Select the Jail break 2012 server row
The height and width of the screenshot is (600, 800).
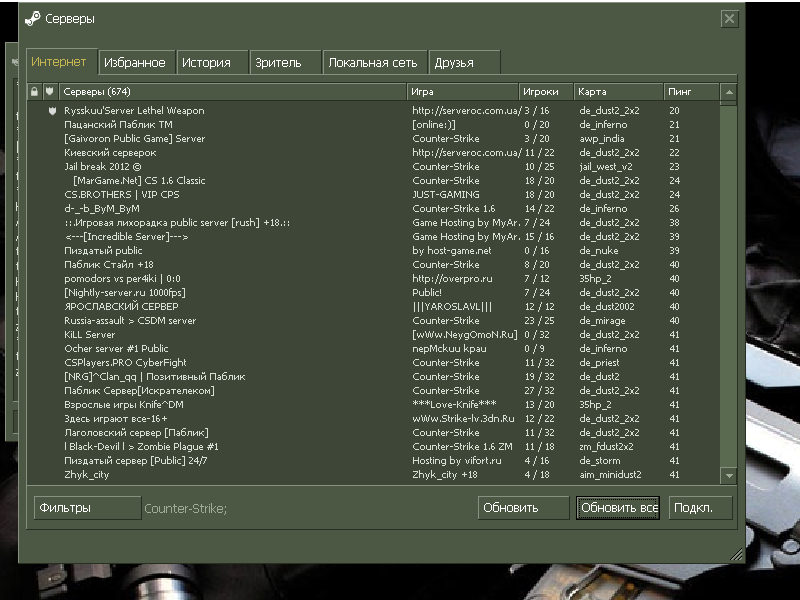373,167
